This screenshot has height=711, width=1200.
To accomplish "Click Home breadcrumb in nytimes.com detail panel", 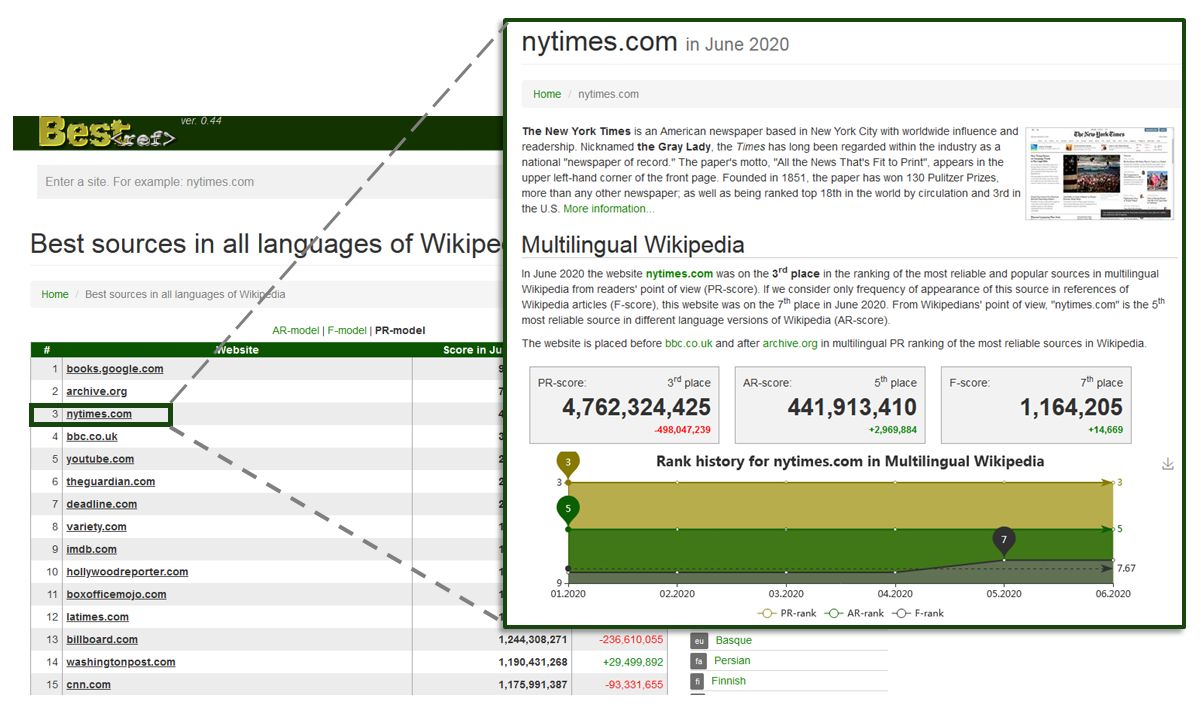I will pyautogui.click(x=547, y=94).
